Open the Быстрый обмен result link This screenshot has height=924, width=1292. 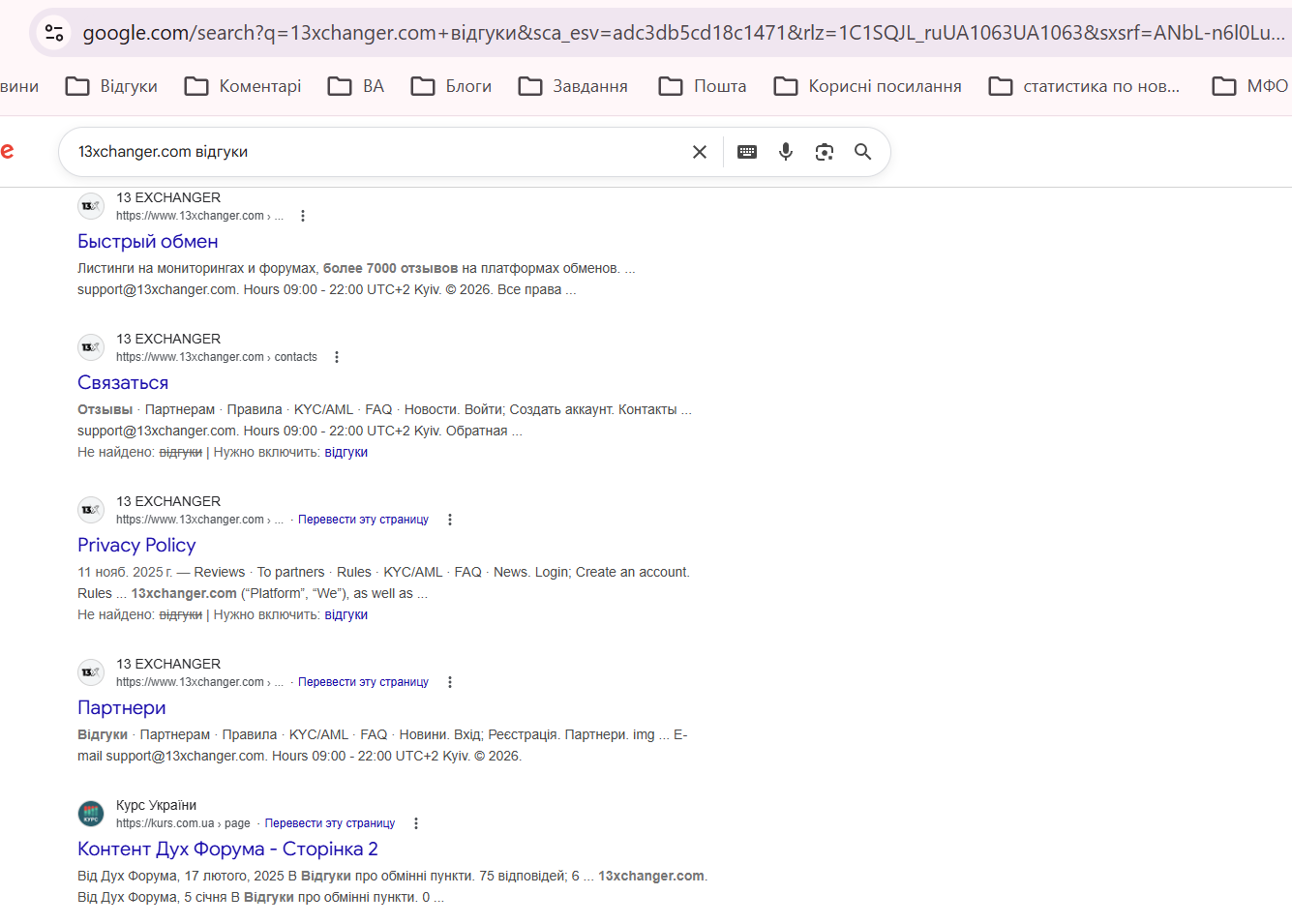click(x=148, y=242)
